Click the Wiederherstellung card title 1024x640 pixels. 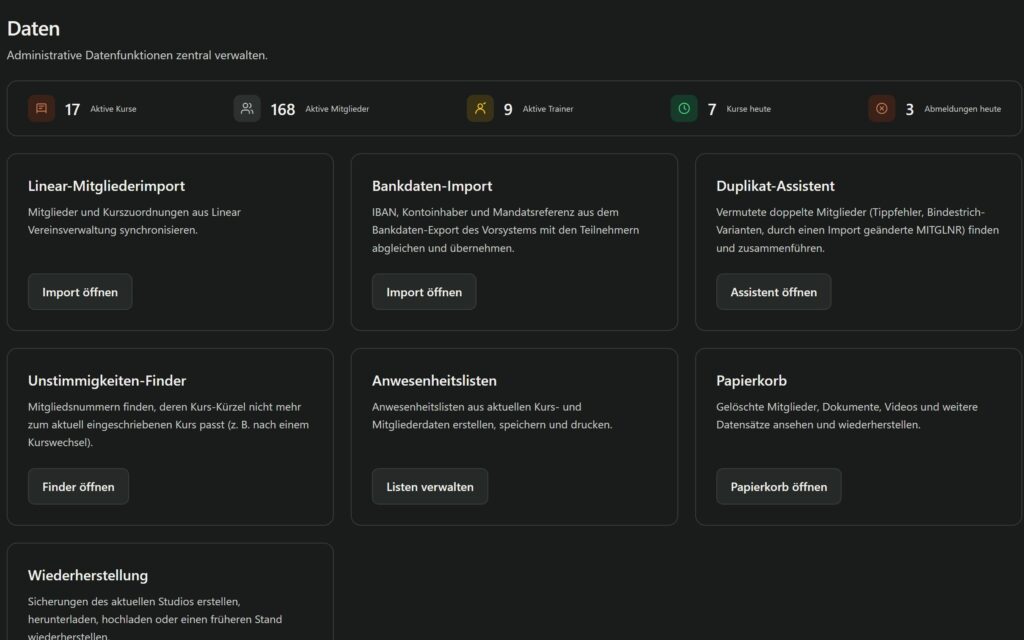point(88,575)
